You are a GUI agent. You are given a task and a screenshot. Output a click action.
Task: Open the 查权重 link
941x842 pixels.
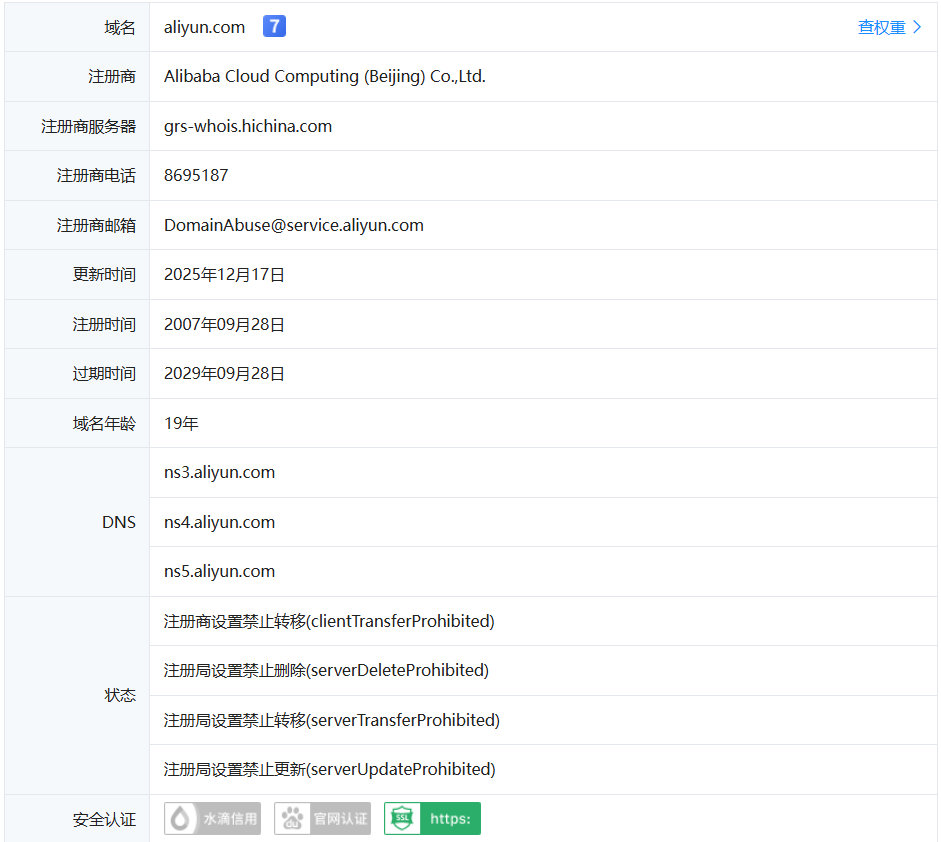882,27
